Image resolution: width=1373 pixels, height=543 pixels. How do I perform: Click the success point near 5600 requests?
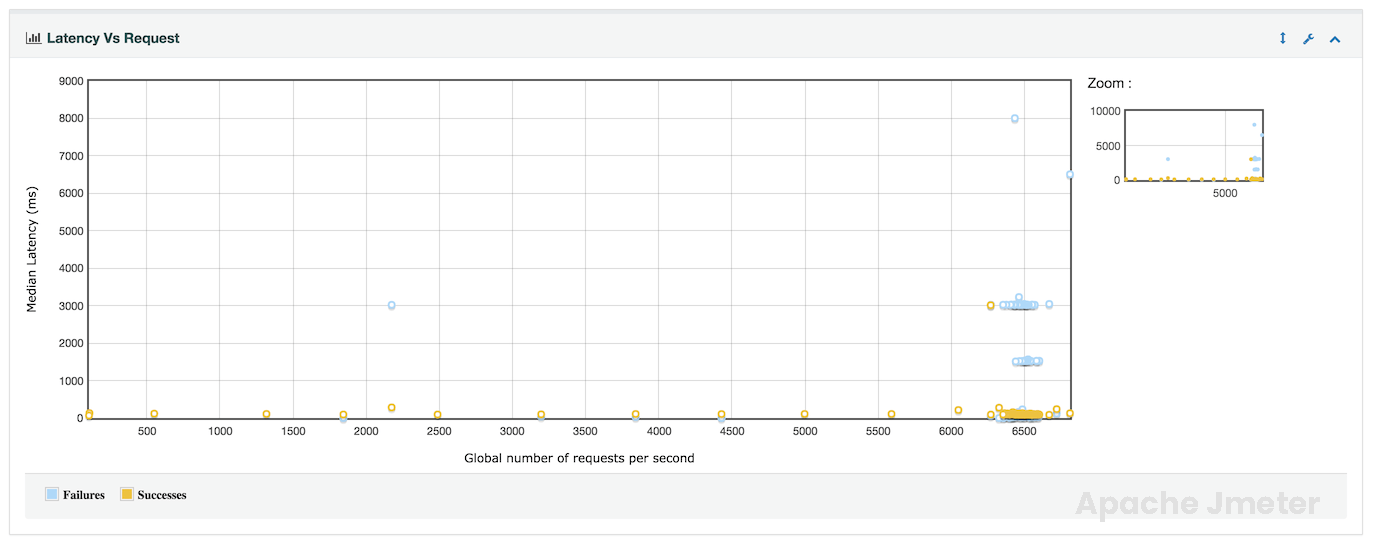click(x=891, y=414)
